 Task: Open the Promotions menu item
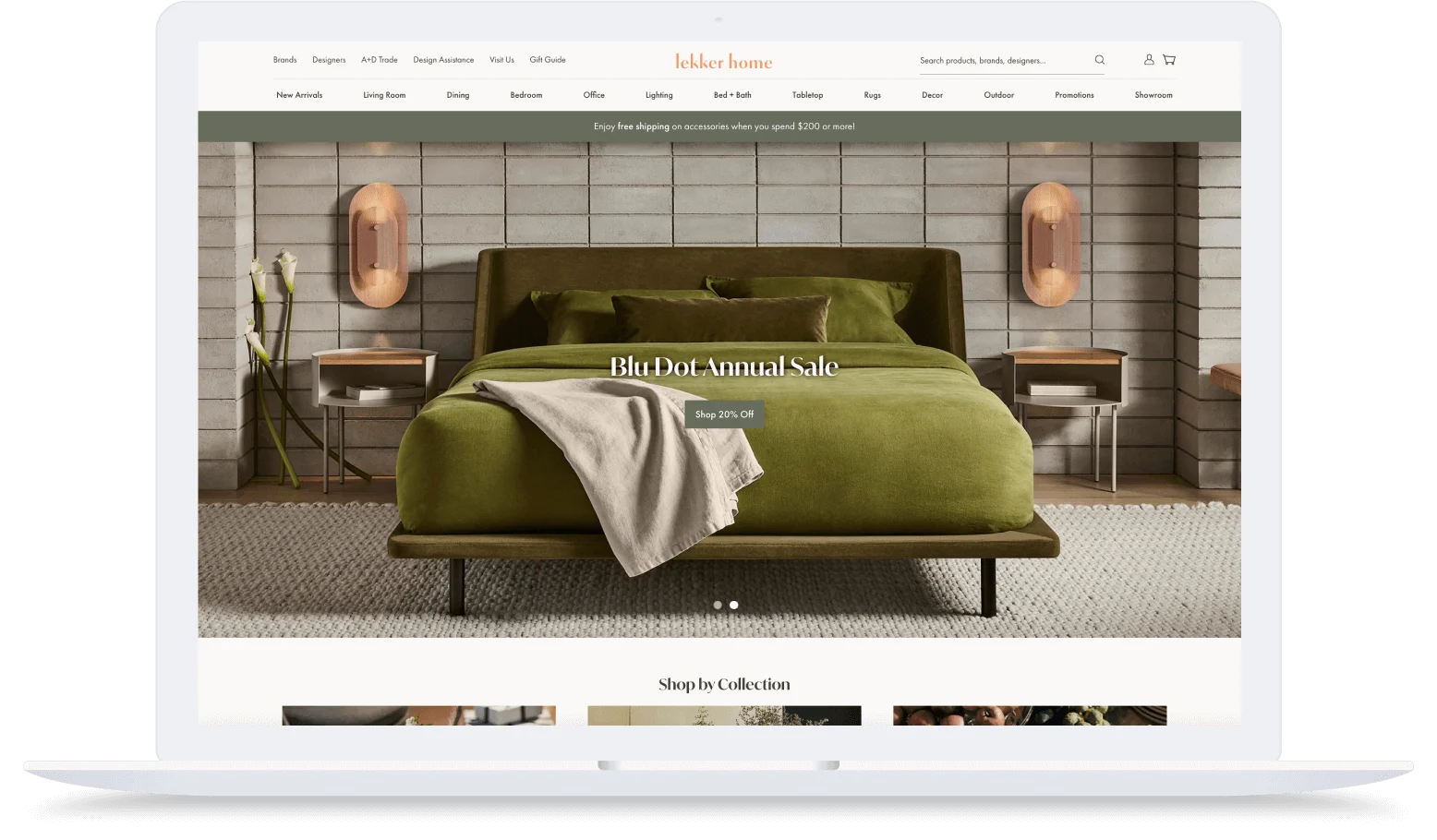tap(1074, 95)
